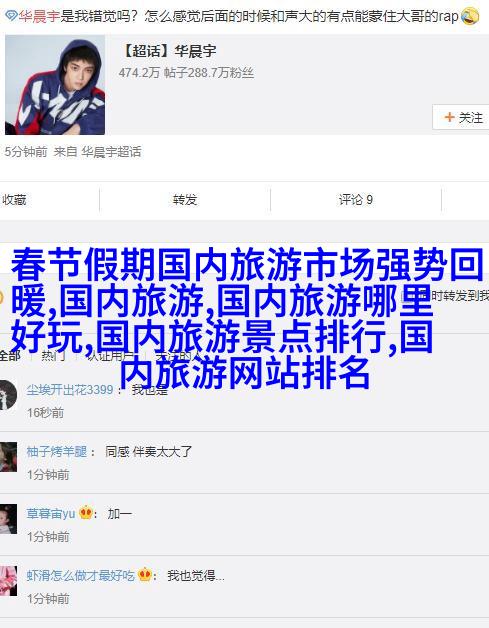Click avatar of 尘埃开出花3399
Image resolution: width=489 pixels, height=628 pixels.
point(8,395)
